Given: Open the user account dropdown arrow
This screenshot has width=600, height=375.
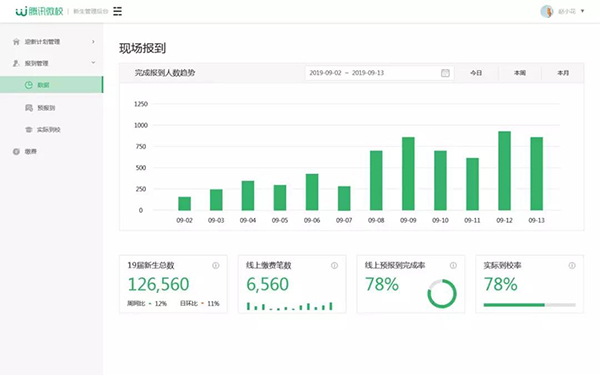Looking at the screenshot, I should point(582,11).
